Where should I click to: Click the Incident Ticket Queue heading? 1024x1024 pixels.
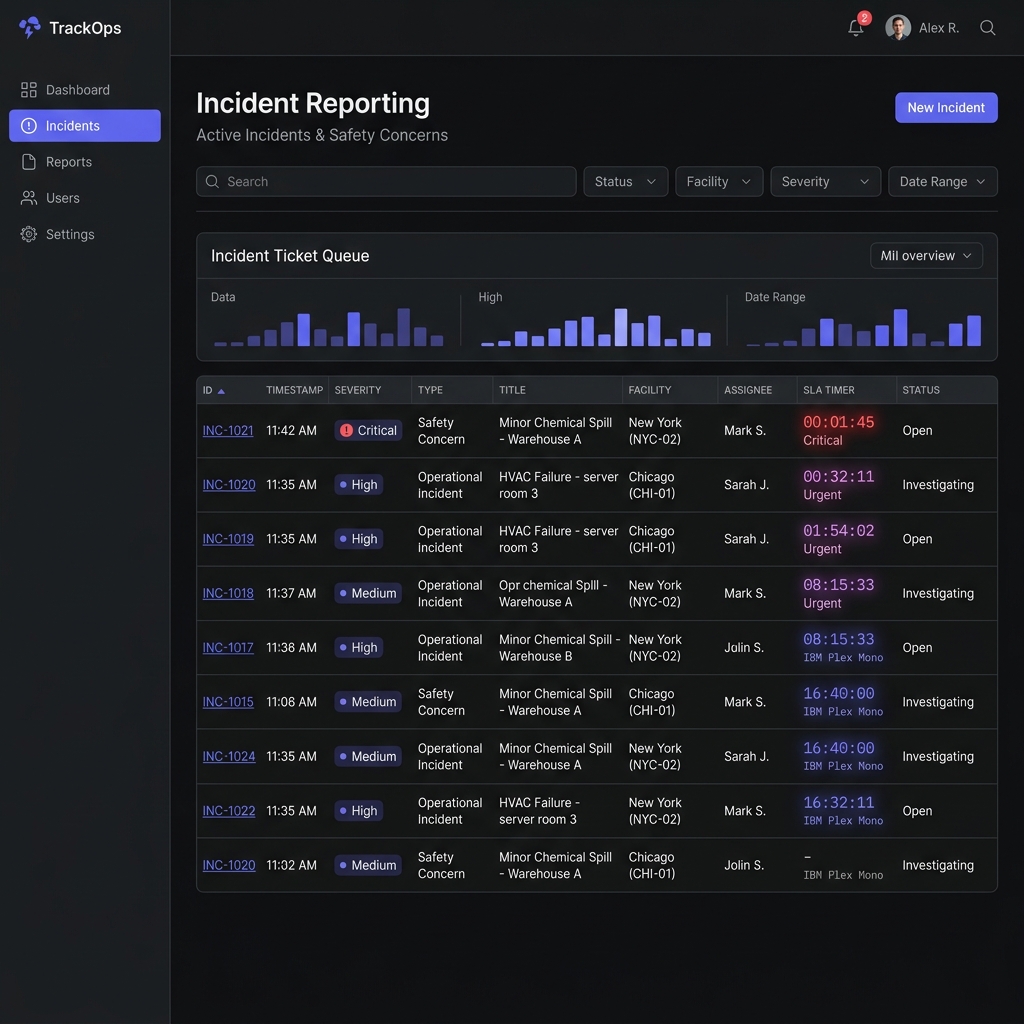click(290, 255)
